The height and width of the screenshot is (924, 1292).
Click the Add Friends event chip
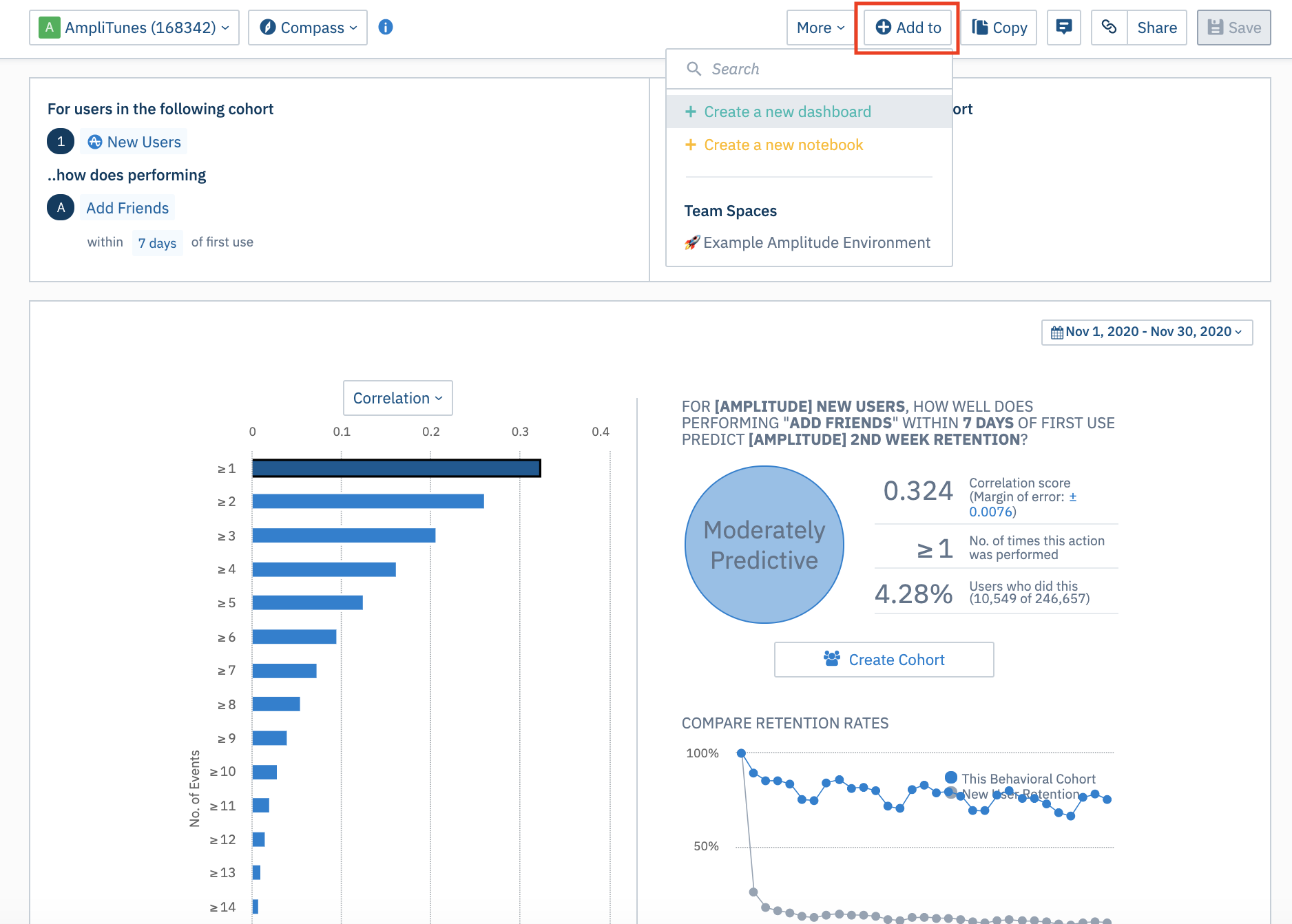(127, 208)
